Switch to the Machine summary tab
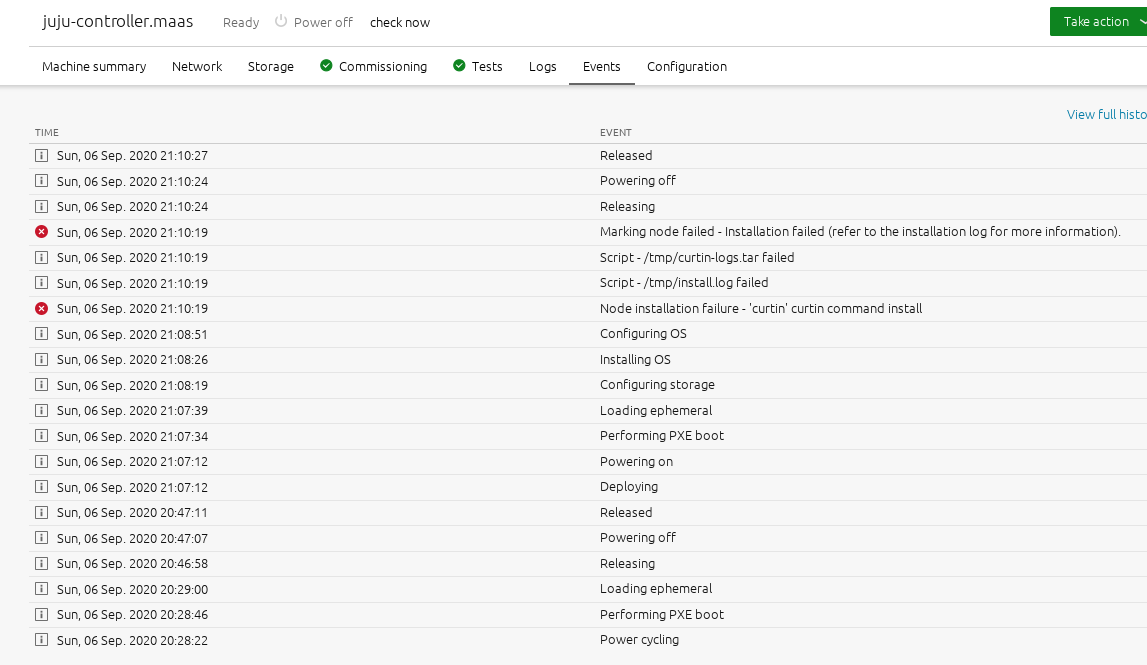Viewport: 1147px width, 665px height. 94,67
